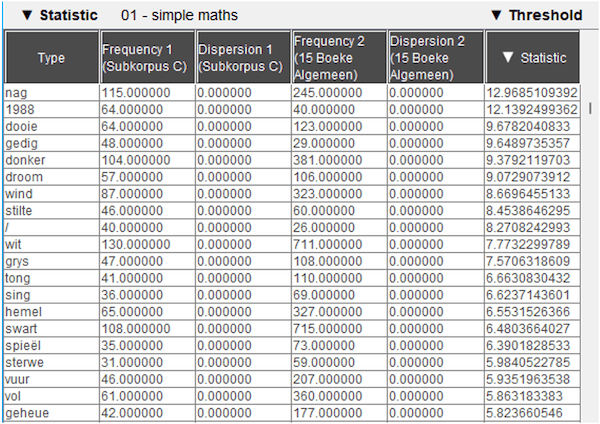Click Dispersion 2 (15 Boeke Algemeen) header
Image resolution: width=600 pixels, height=424 pixels.
pos(434,58)
